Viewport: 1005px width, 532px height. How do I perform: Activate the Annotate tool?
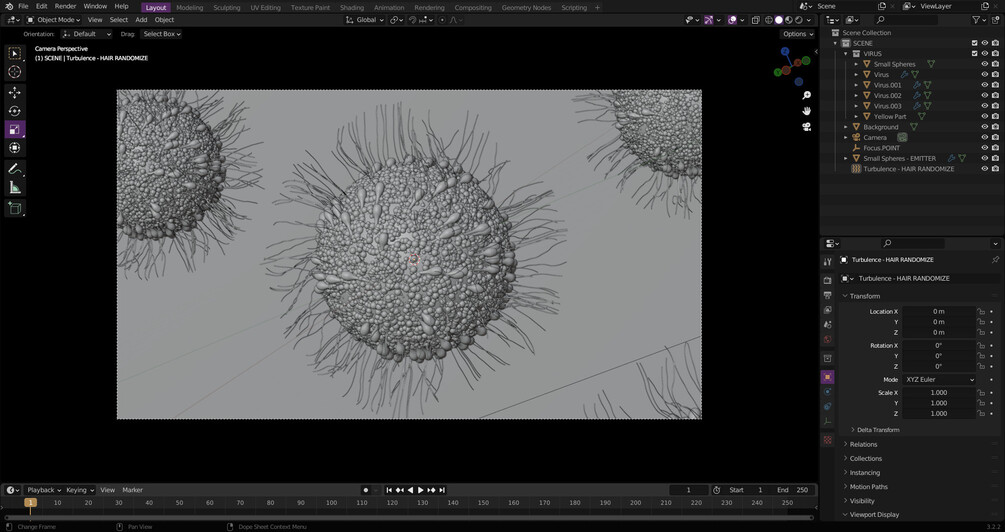pos(14,168)
